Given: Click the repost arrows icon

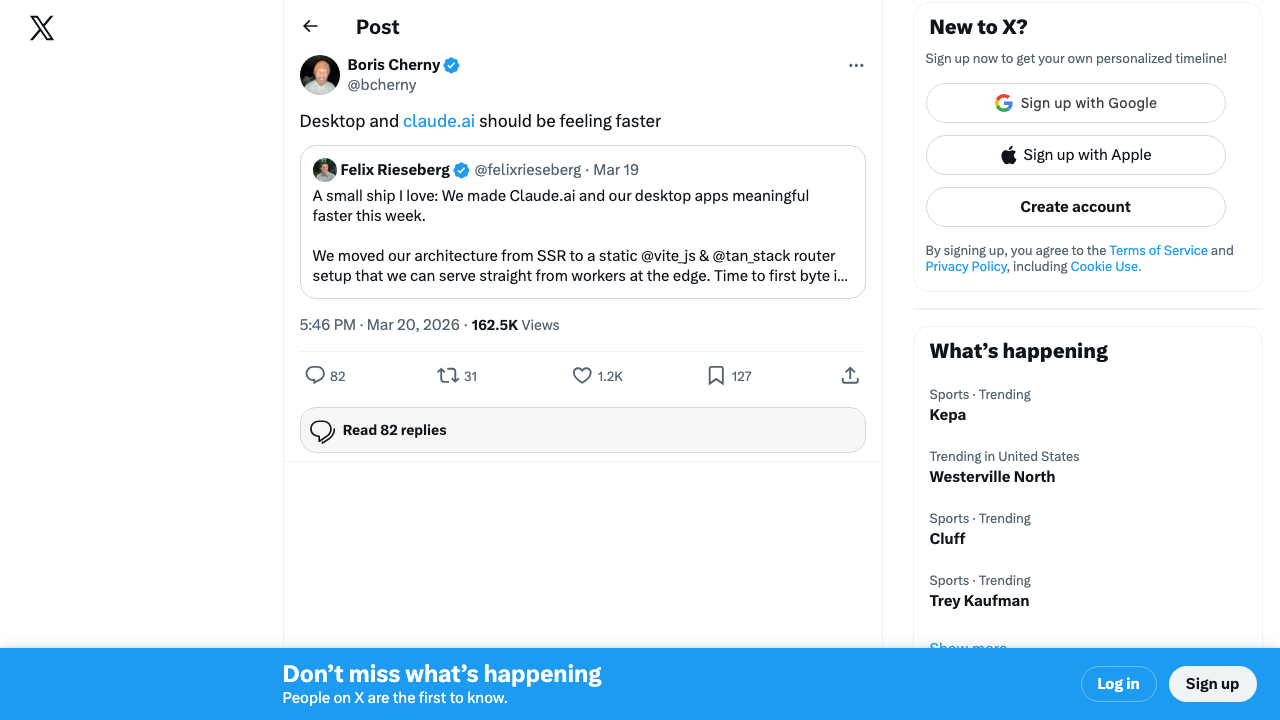Looking at the screenshot, I should tap(448, 376).
